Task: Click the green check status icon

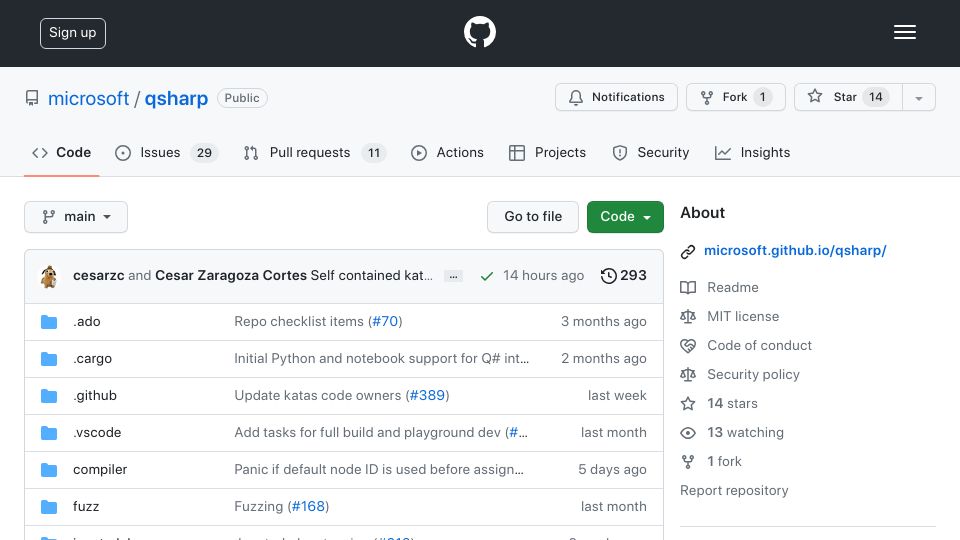Action: click(x=487, y=276)
